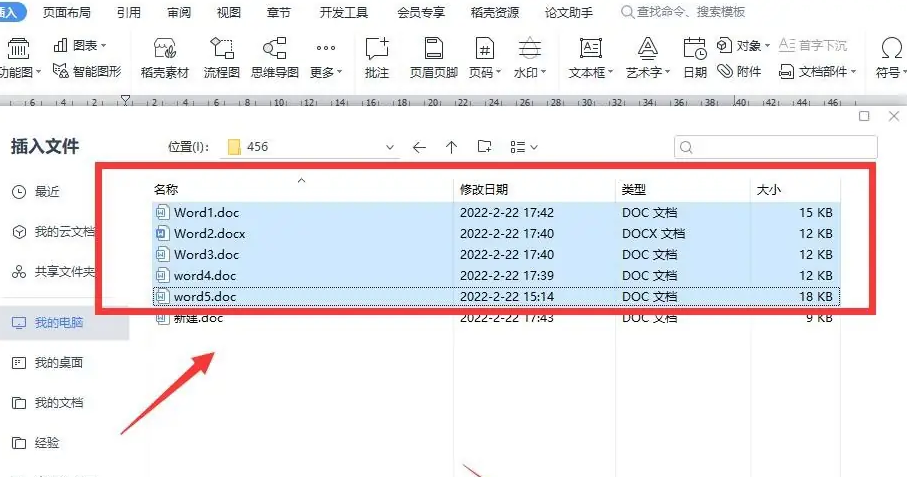Open 页眉页脚 header and footer
Screen dimensions: 907x477
(x=433, y=58)
